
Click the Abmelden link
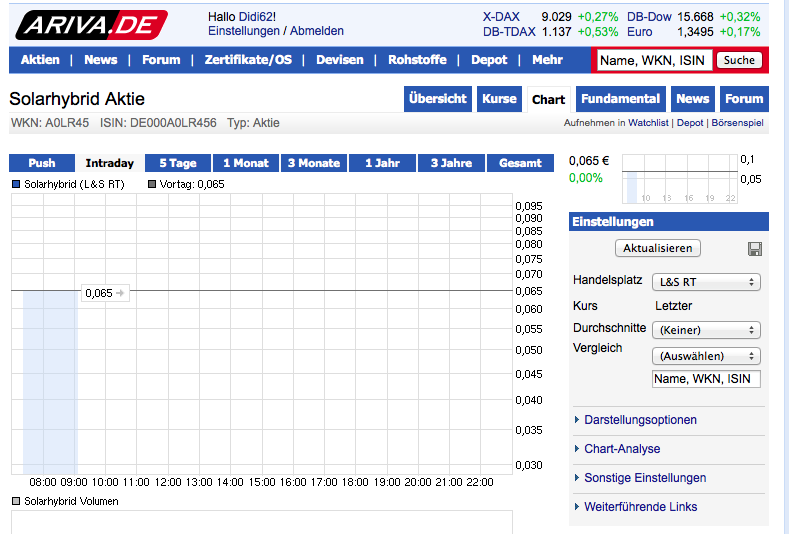click(x=317, y=31)
